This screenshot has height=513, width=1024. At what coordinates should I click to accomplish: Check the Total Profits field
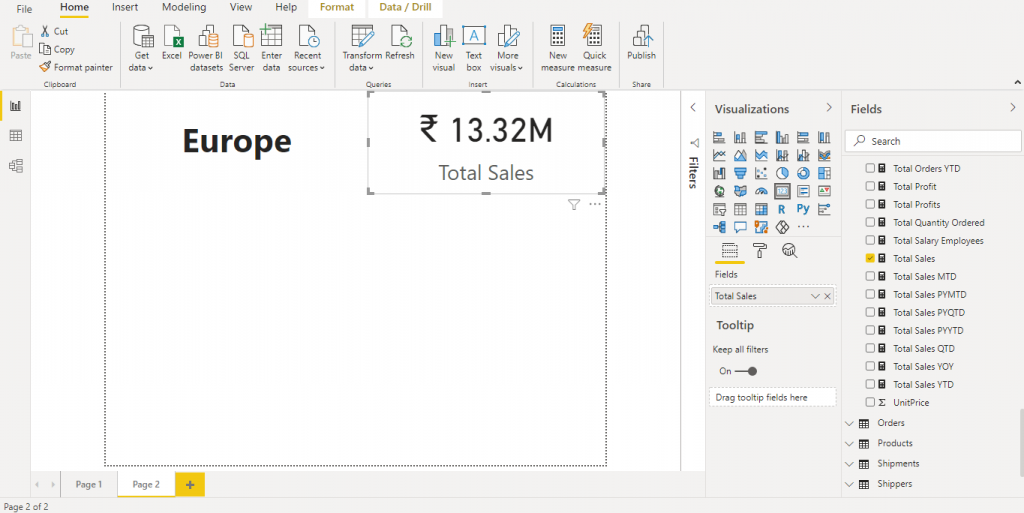(x=870, y=204)
